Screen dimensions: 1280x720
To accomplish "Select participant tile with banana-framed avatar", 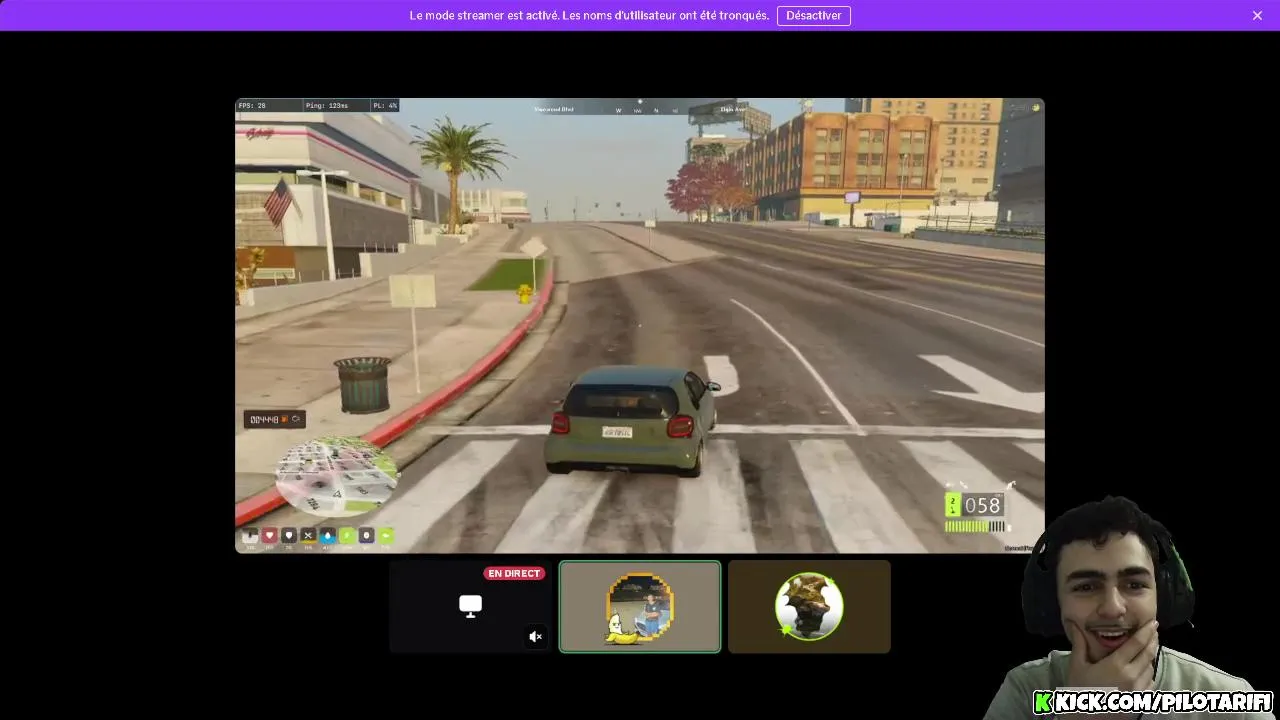I will point(640,606).
